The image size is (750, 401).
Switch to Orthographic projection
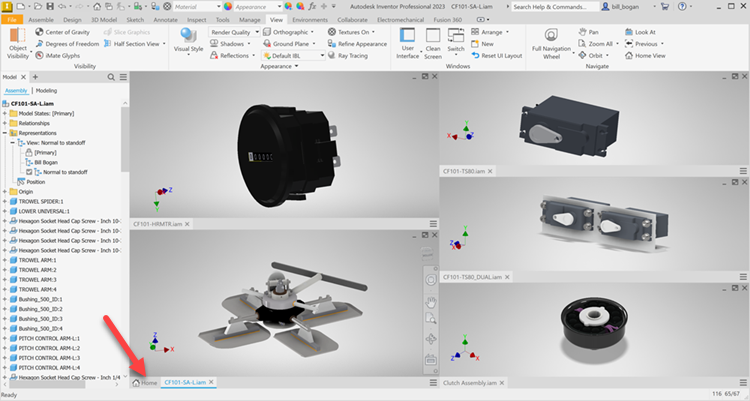click(x=288, y=32)
